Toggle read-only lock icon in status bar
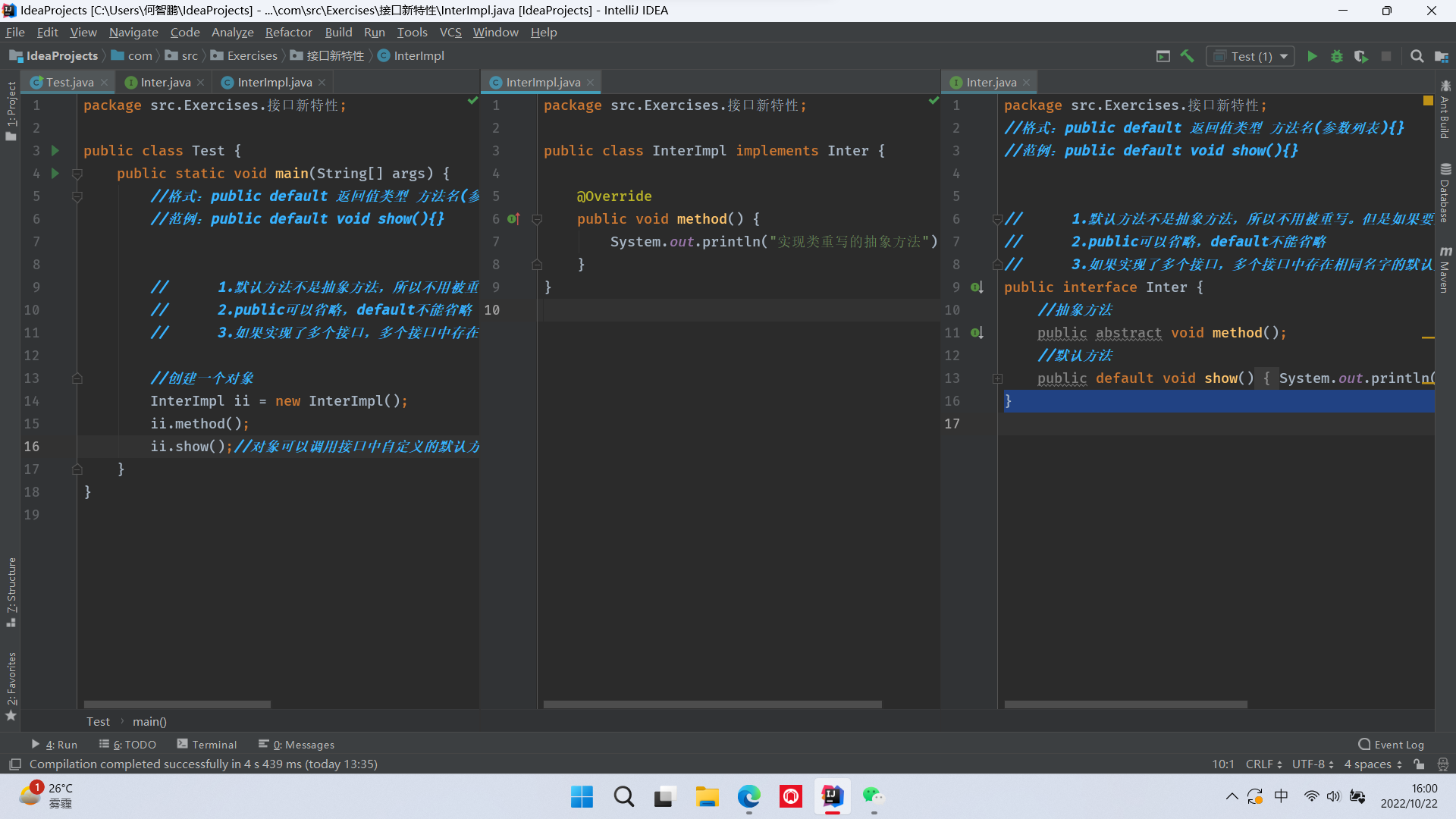 click(x=1419, y=764)
